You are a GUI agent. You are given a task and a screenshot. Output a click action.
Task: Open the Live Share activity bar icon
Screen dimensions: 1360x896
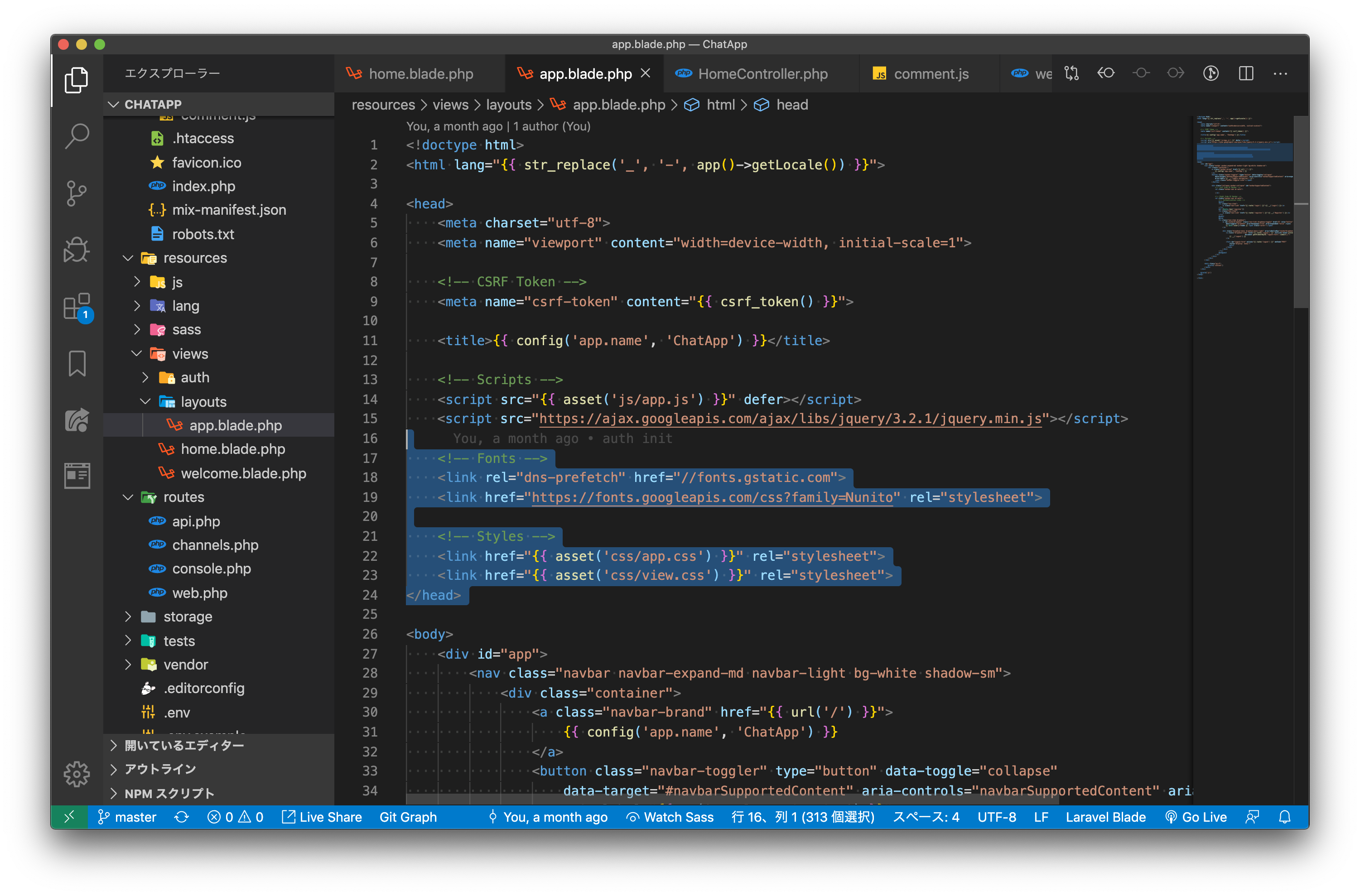point(77,420)
